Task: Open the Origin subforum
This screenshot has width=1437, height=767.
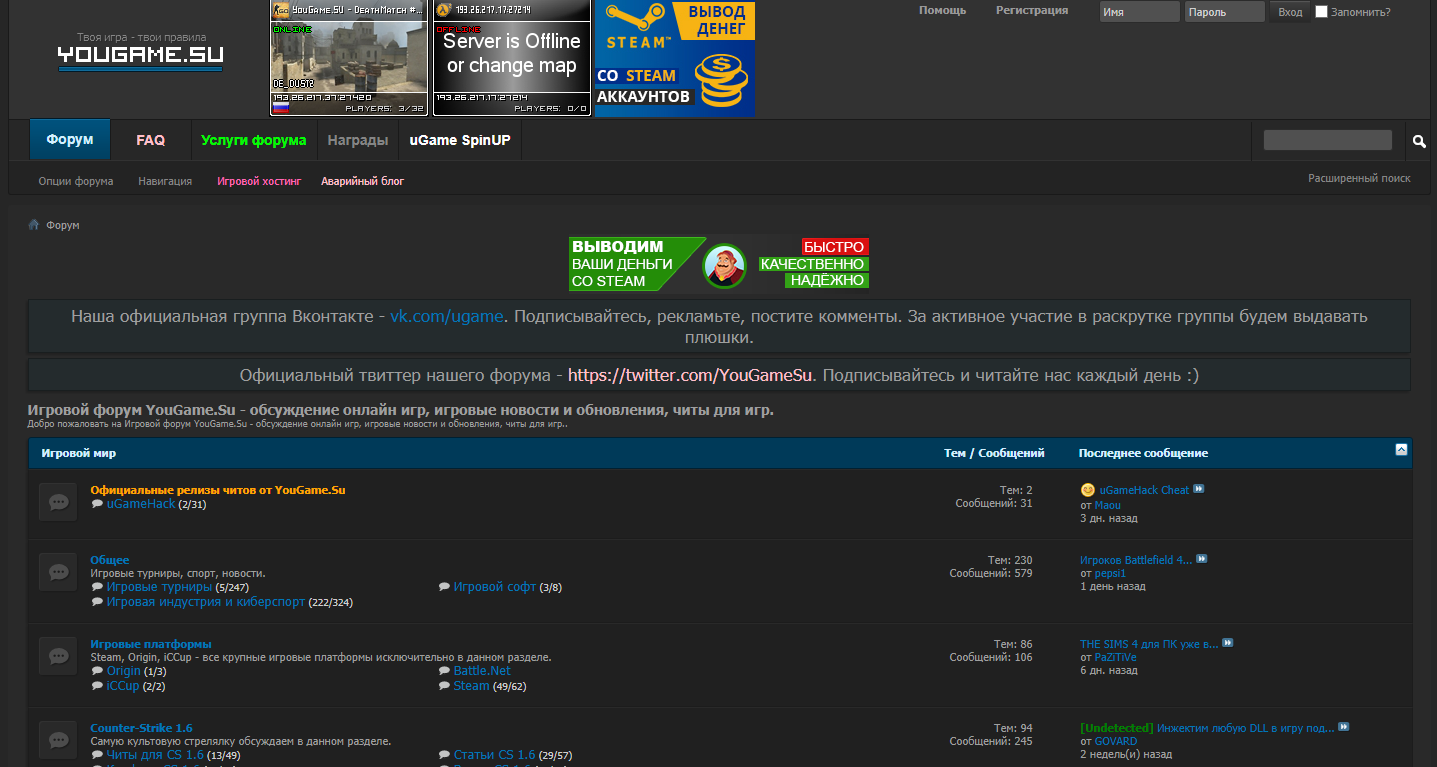Action: [124, 671]
